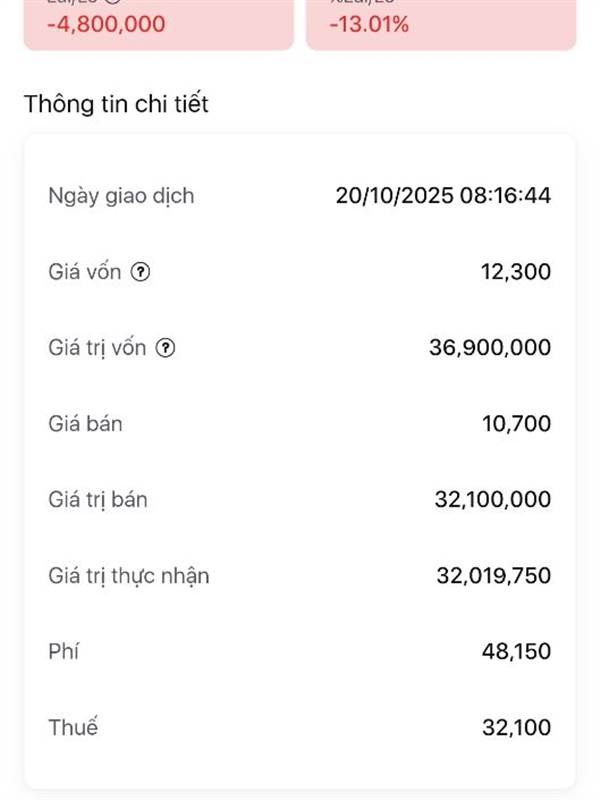Select the 12,300 cost price value
This screenshot has height=800, width=600.
[516, 272]
